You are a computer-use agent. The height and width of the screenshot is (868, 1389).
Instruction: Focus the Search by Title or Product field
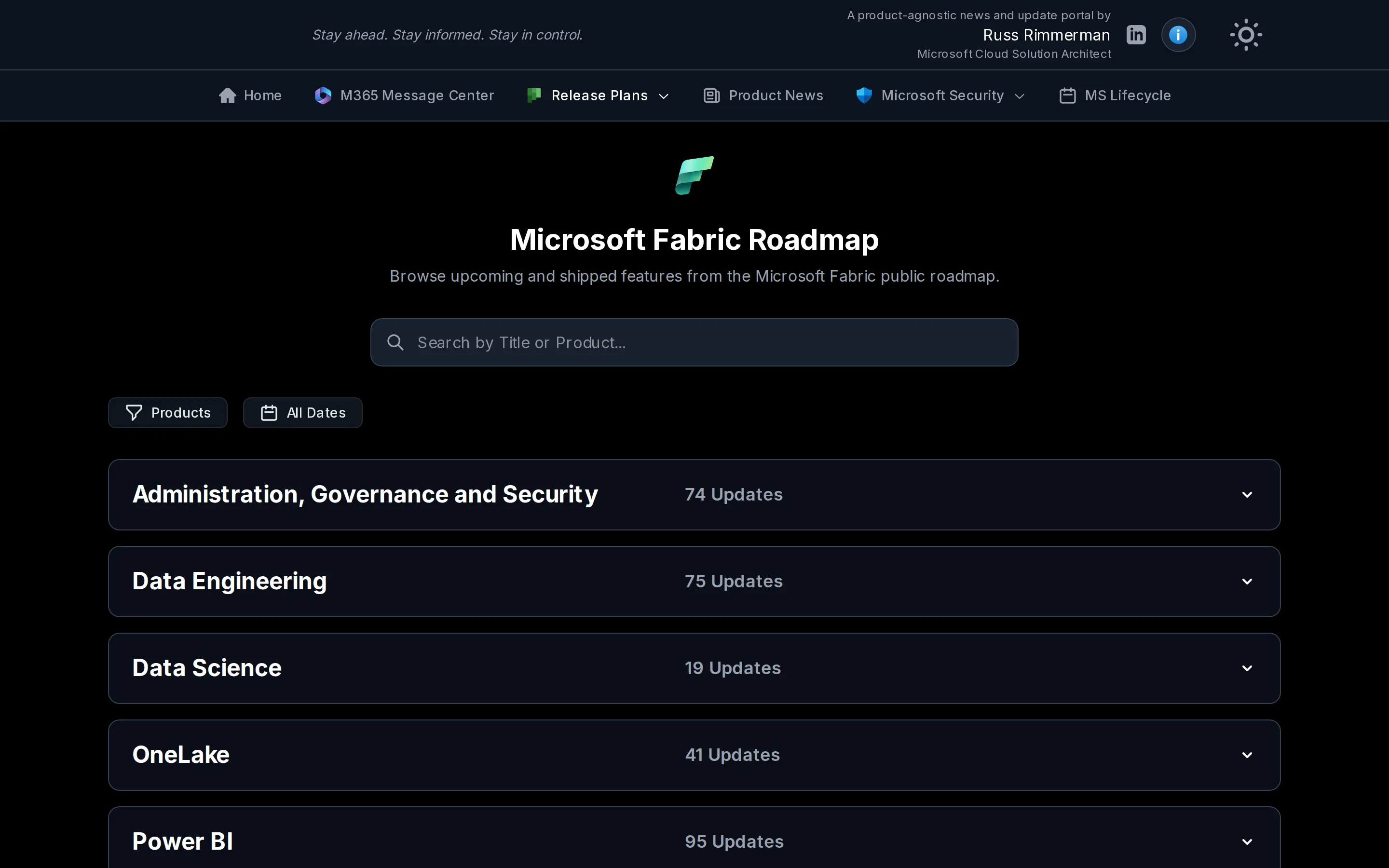pyautogui.click(x=694, y=343)
